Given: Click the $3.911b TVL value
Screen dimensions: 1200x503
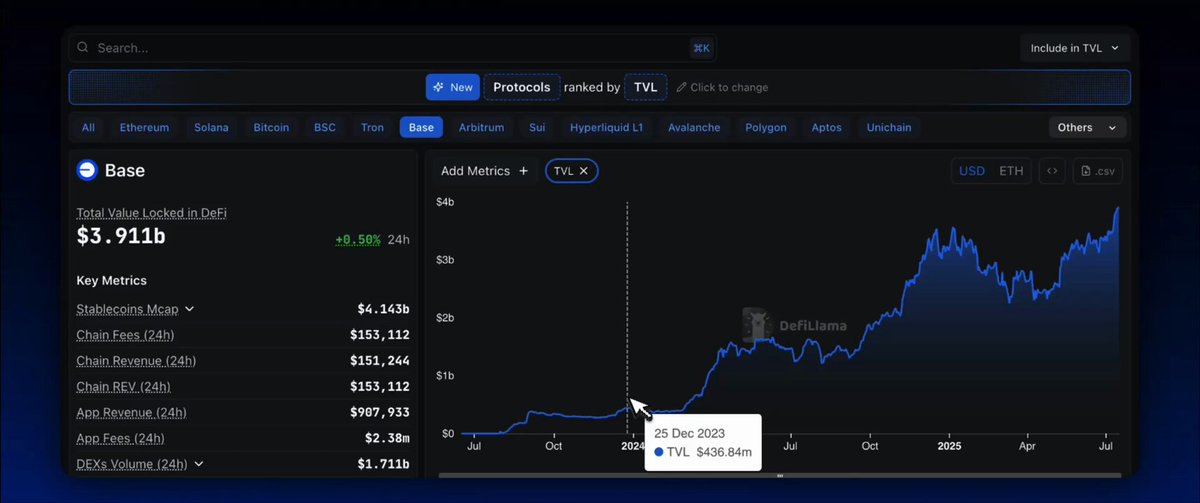Looking at the screenshot, I should coord(121,237).
